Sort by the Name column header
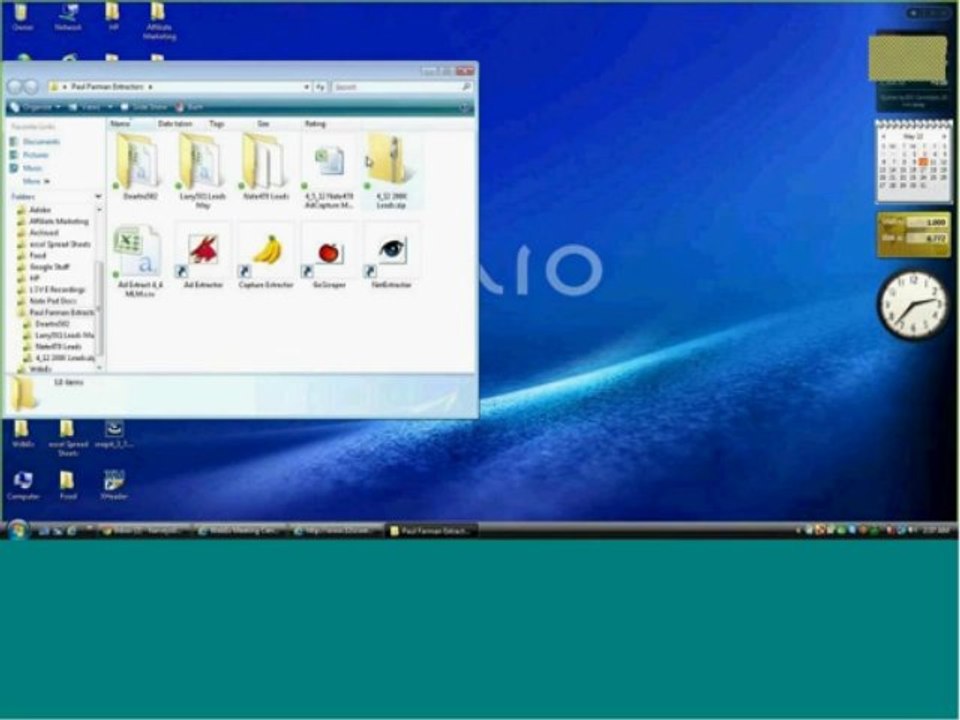Image resolution: width=960 pixels, height=720 pixels. (x=131, y=124)
